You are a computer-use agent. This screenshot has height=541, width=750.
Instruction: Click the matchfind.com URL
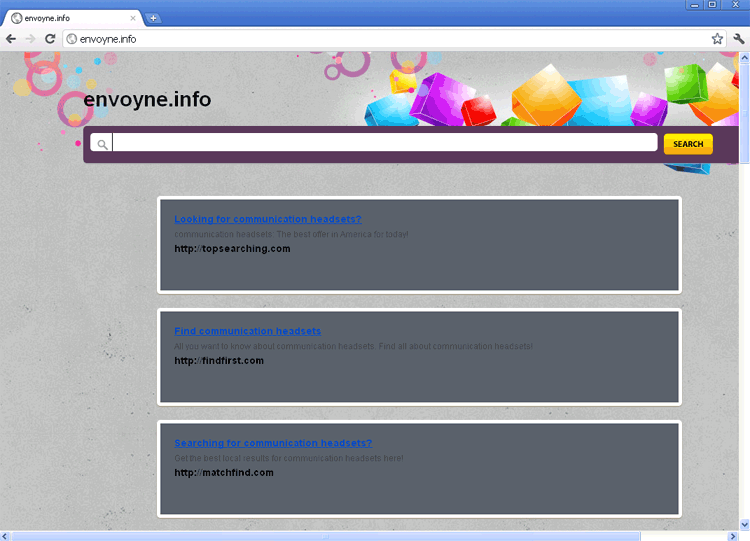pyautogui.click(x=223, y=473)
